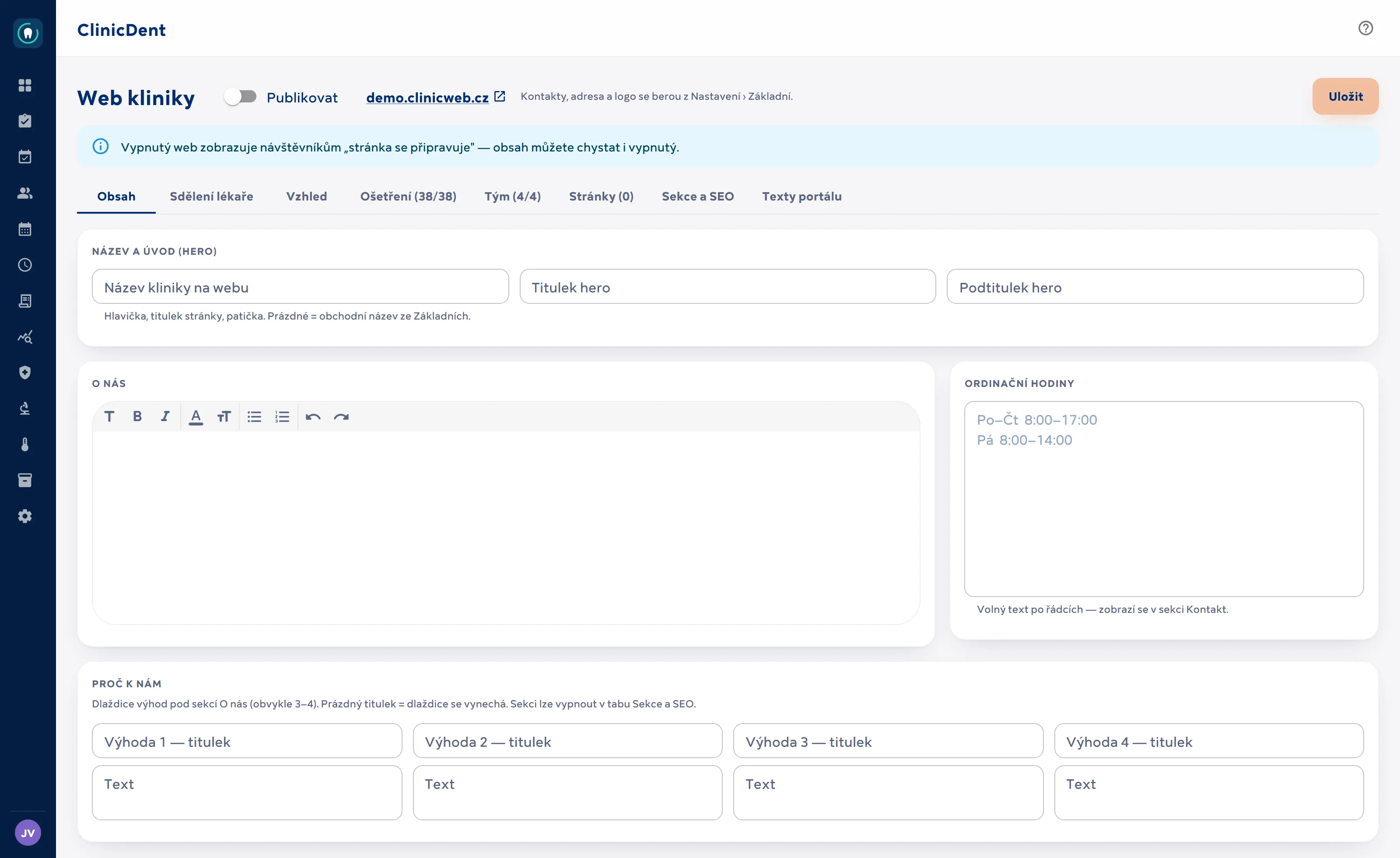The width and height of the screenshot is (1400, 858).
Task: Insert a numbered list in editor
Action: (x=282, y=417)
